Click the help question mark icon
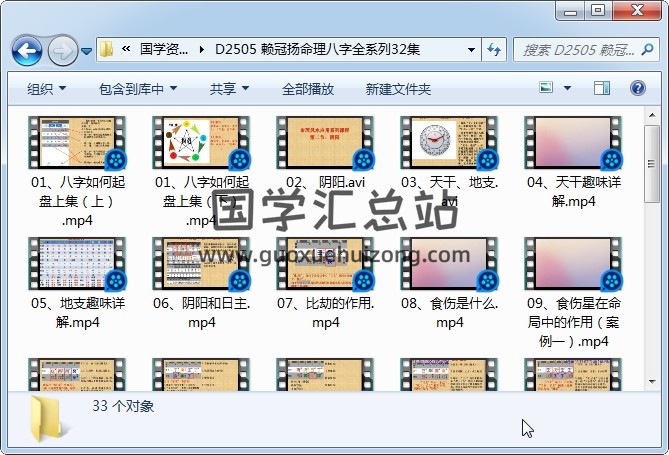Screen dimensions: 669x455 pos(635,89)
